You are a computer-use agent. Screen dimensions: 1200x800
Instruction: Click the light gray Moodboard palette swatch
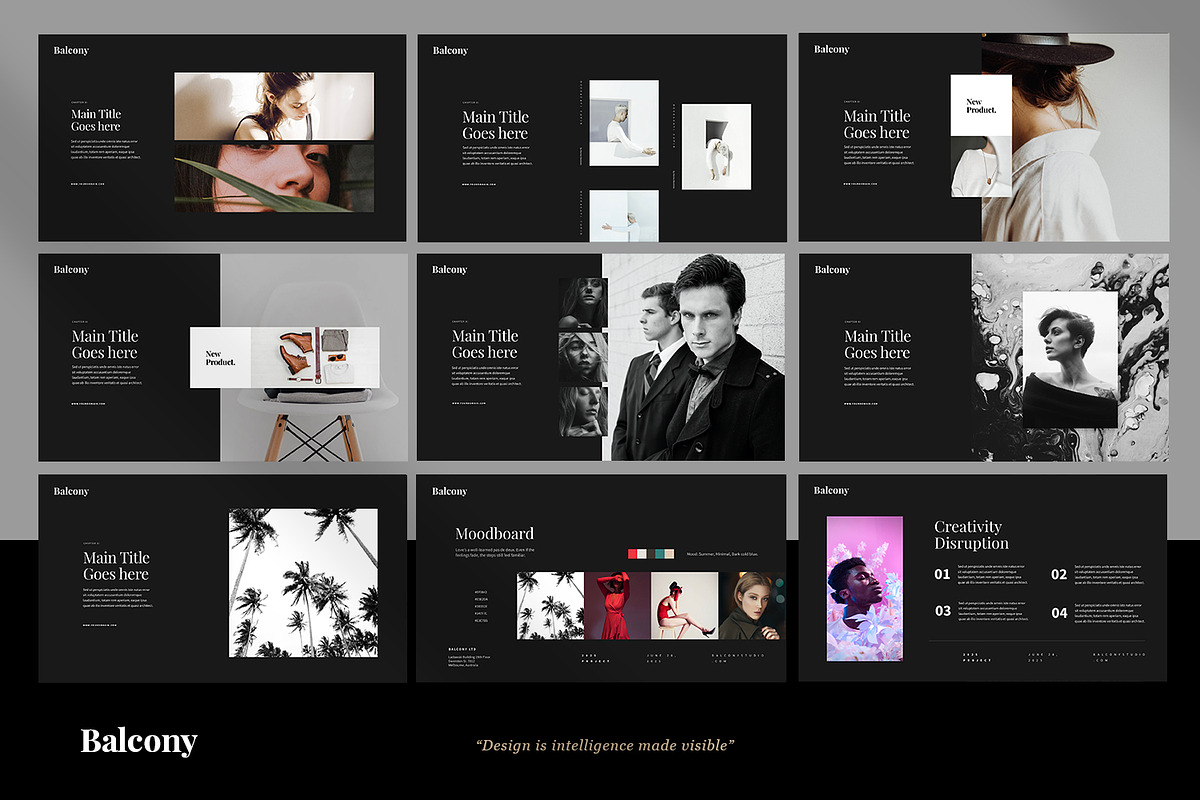(642, 554)
